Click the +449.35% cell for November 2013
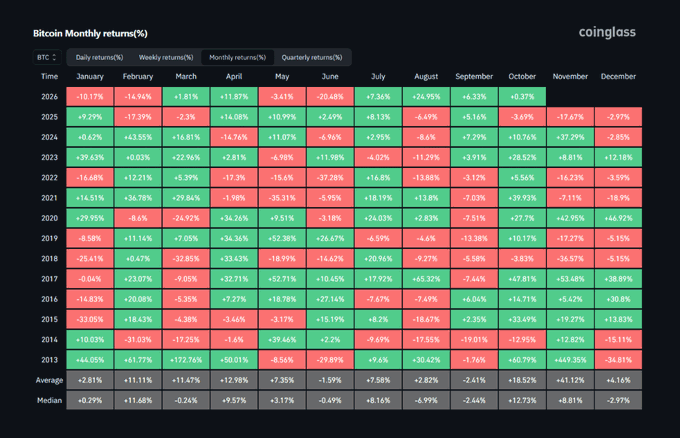The height and width of the screenshot is (438, 680). 570,360
